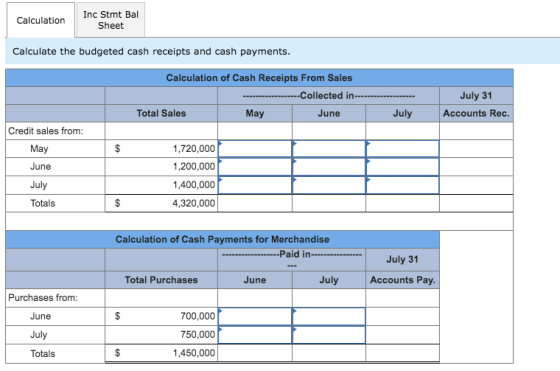Click Calculation of Cash Payments for Merchandise title
The height and width of the screenshot is (371, 560).
click(x=222, y=239)
